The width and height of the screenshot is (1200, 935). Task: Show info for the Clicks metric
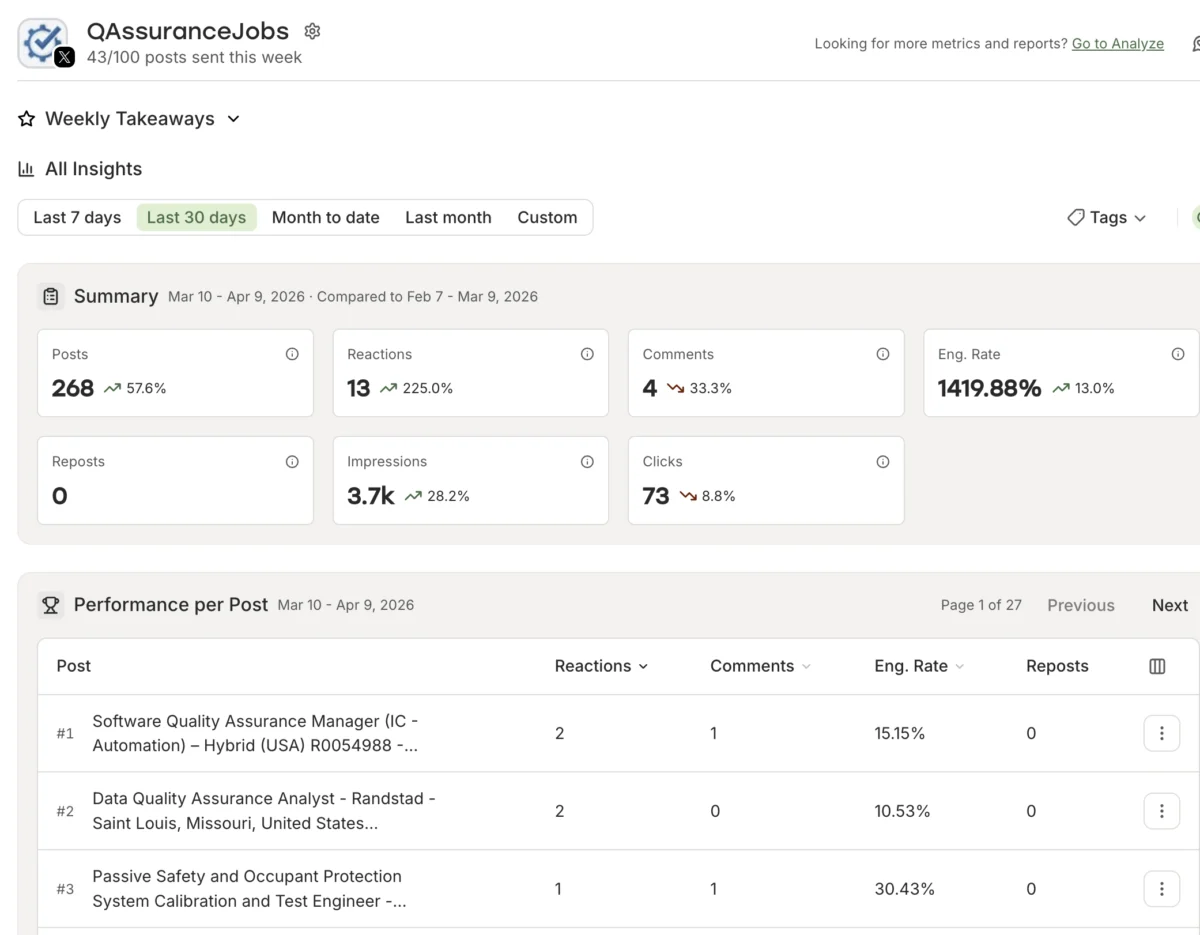[883, 461]
